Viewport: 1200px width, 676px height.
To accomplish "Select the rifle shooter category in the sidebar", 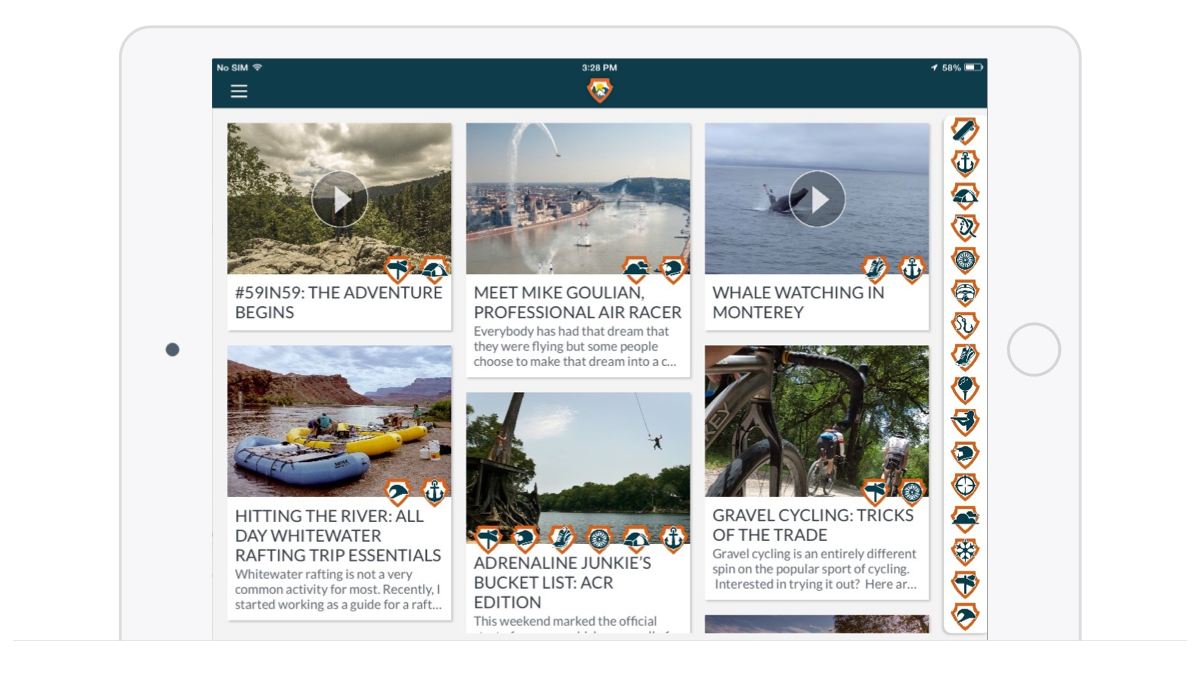I will [965, 422].
